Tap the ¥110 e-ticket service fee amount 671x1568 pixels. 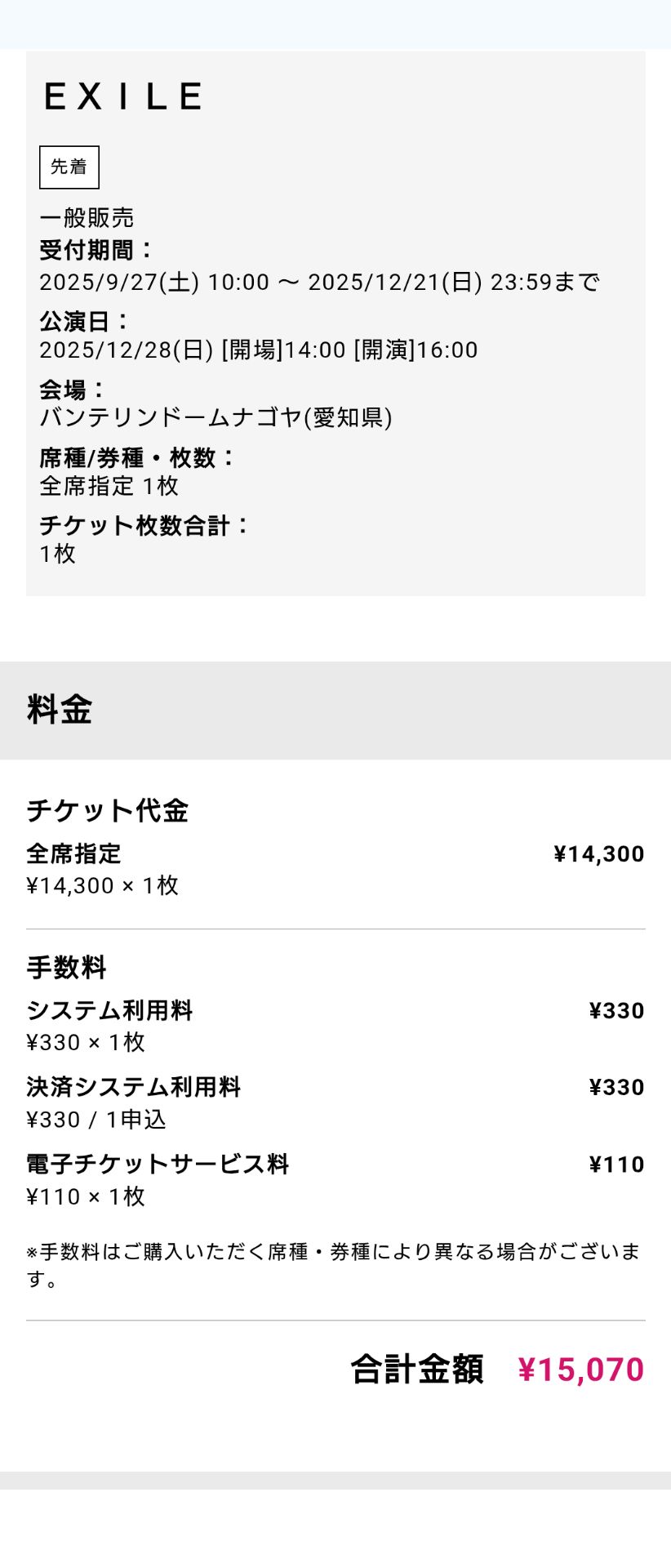tap(616, 1165)
